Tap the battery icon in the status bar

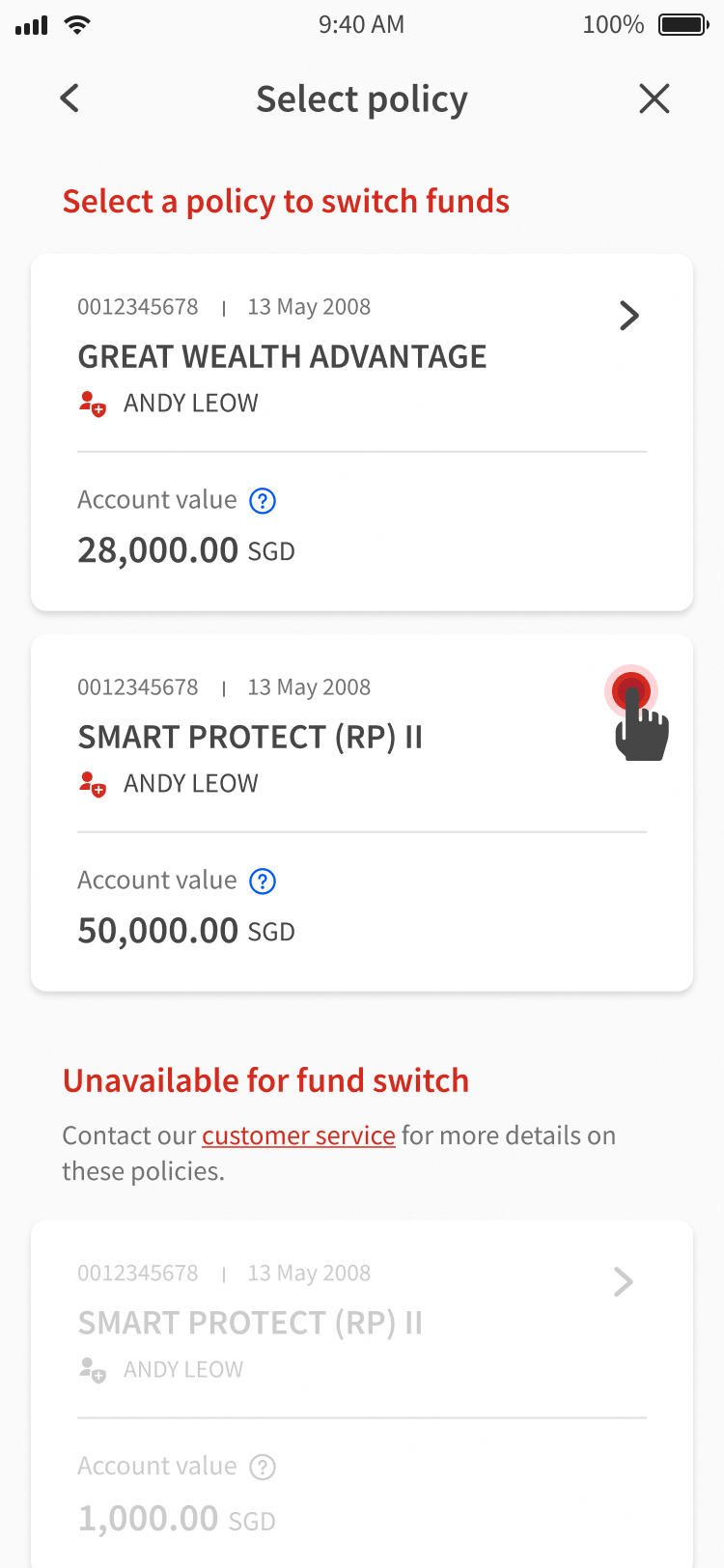click(x=683, y=25)
